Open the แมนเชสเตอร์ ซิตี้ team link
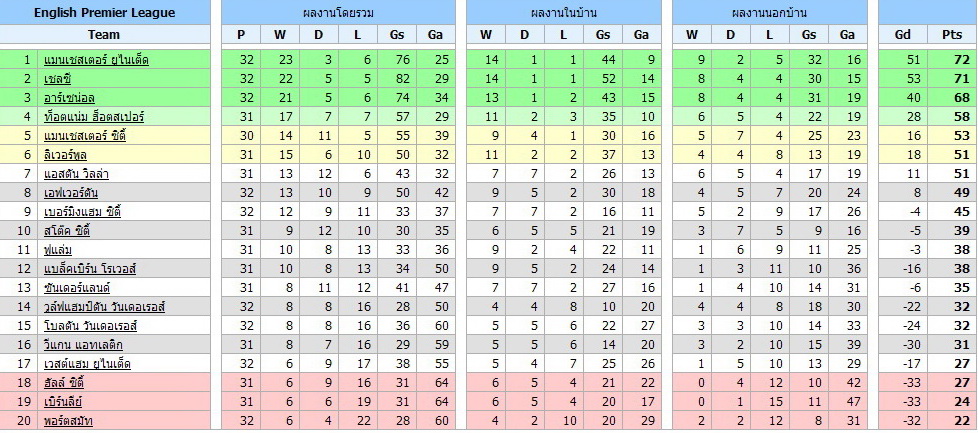 (85, 135)
